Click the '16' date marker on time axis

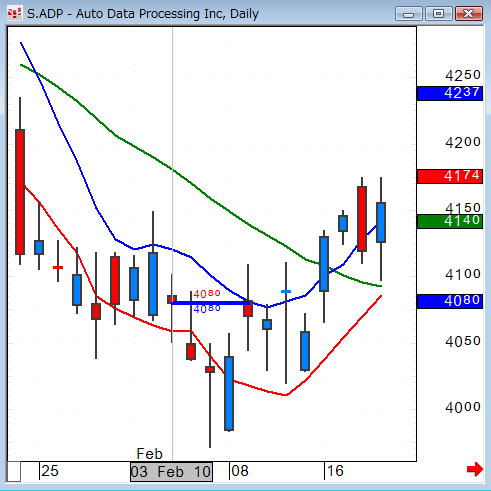coord(335,471)
